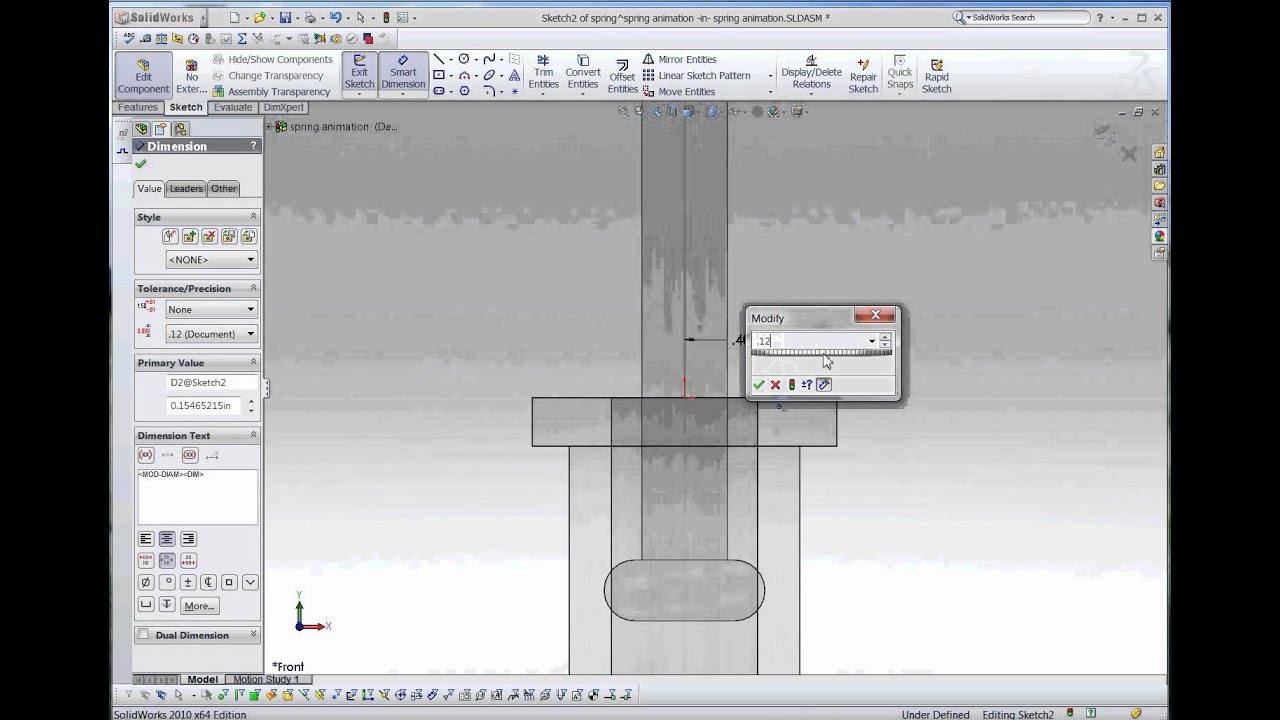The image size is (1280, 720).
Task: Enable the Dual Dimension checkbox
Action: tap(143, 635)
